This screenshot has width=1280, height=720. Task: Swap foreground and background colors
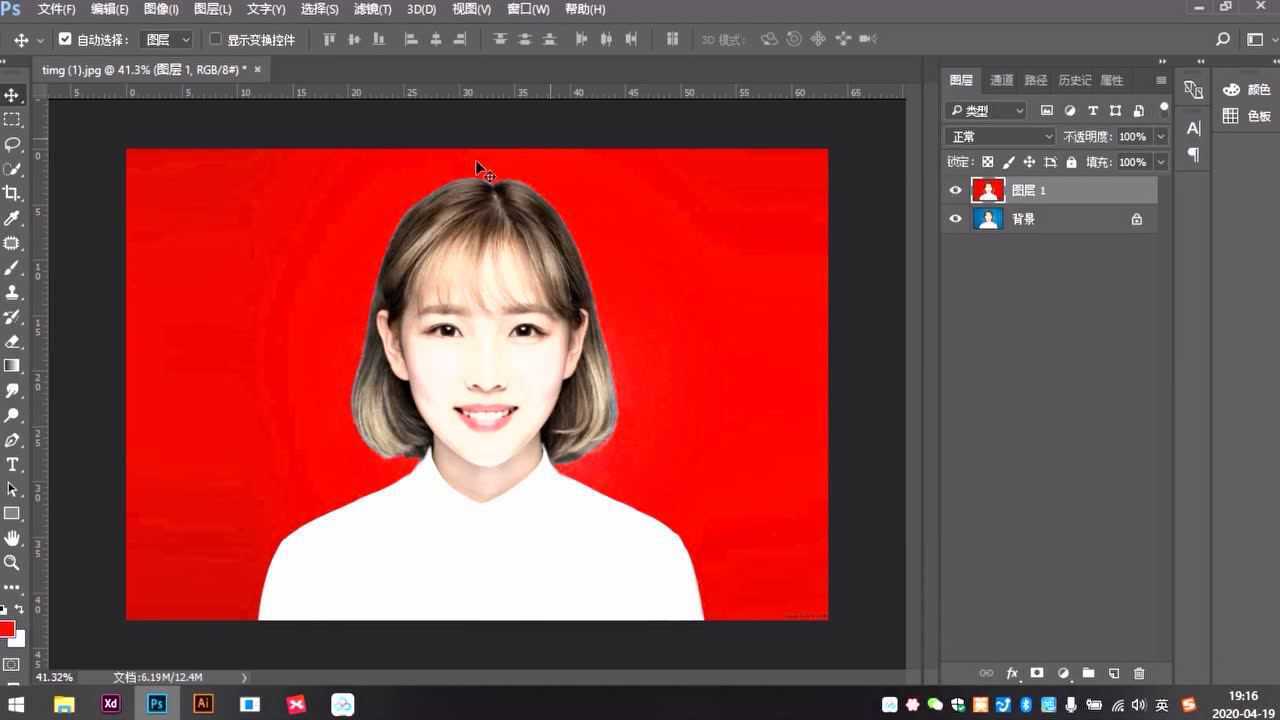coord(19,609)
